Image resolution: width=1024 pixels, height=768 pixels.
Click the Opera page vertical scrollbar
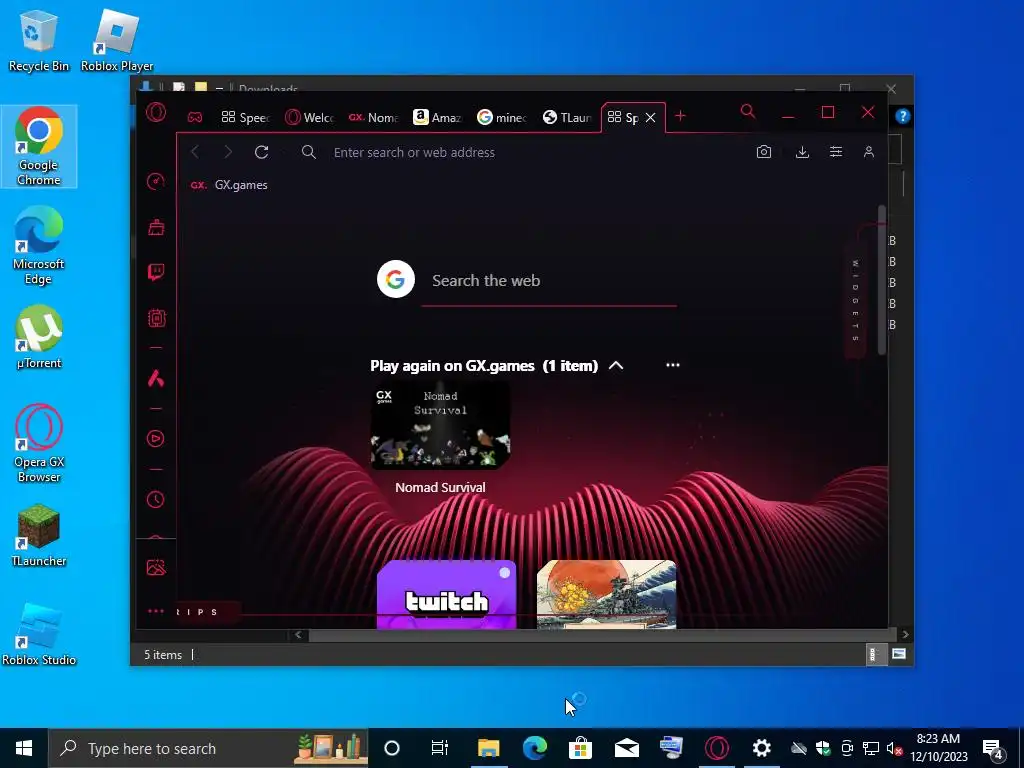(x=882, y=280)
